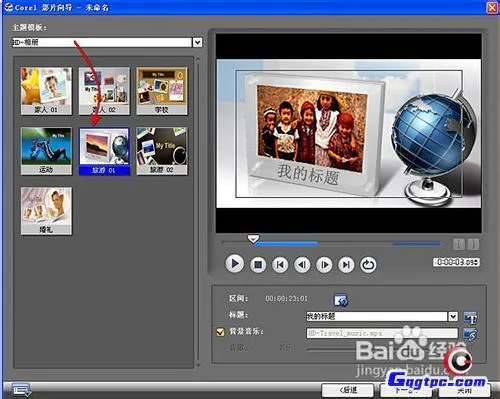Click the options icon in bottom-left corner
Screen dimensions: 500x399
click(21, 390)
